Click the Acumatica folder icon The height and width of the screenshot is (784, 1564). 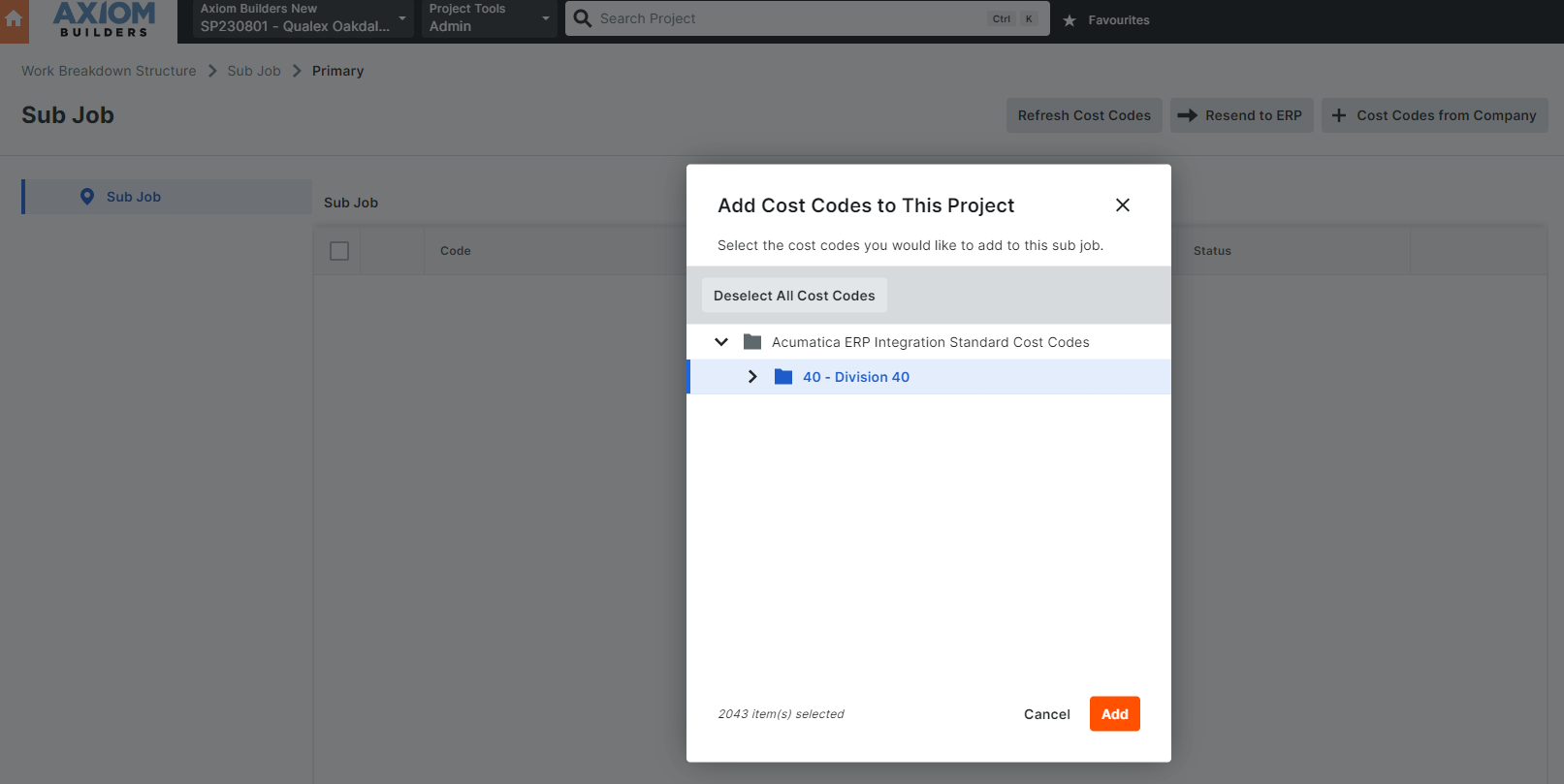tap(752, 342)
